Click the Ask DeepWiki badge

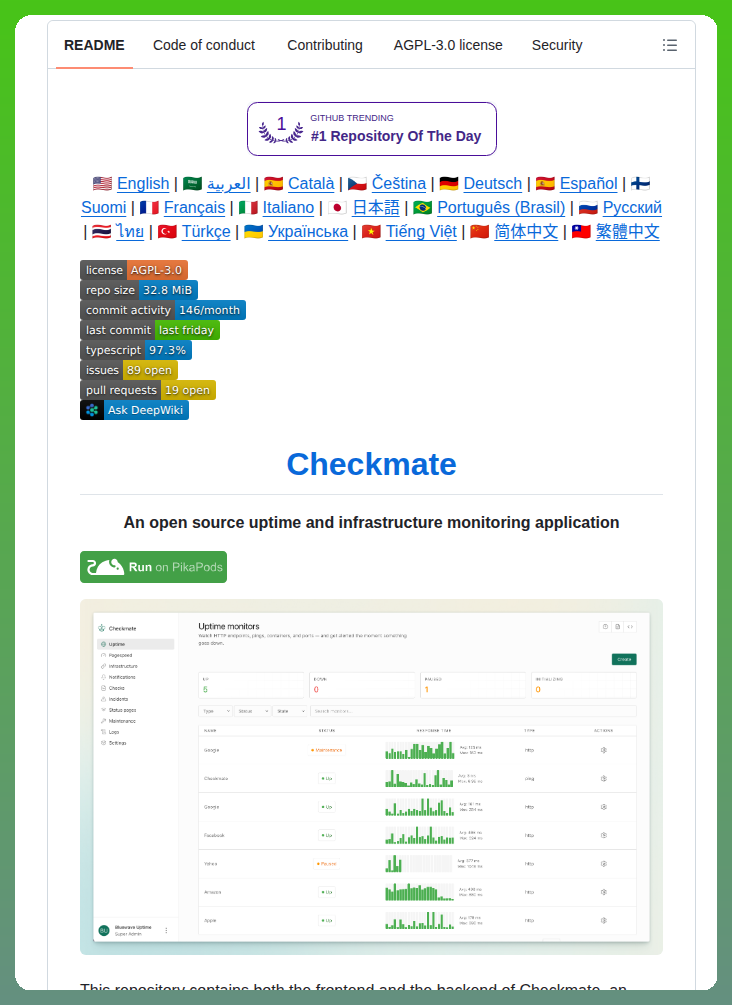[x=135, y=410]
